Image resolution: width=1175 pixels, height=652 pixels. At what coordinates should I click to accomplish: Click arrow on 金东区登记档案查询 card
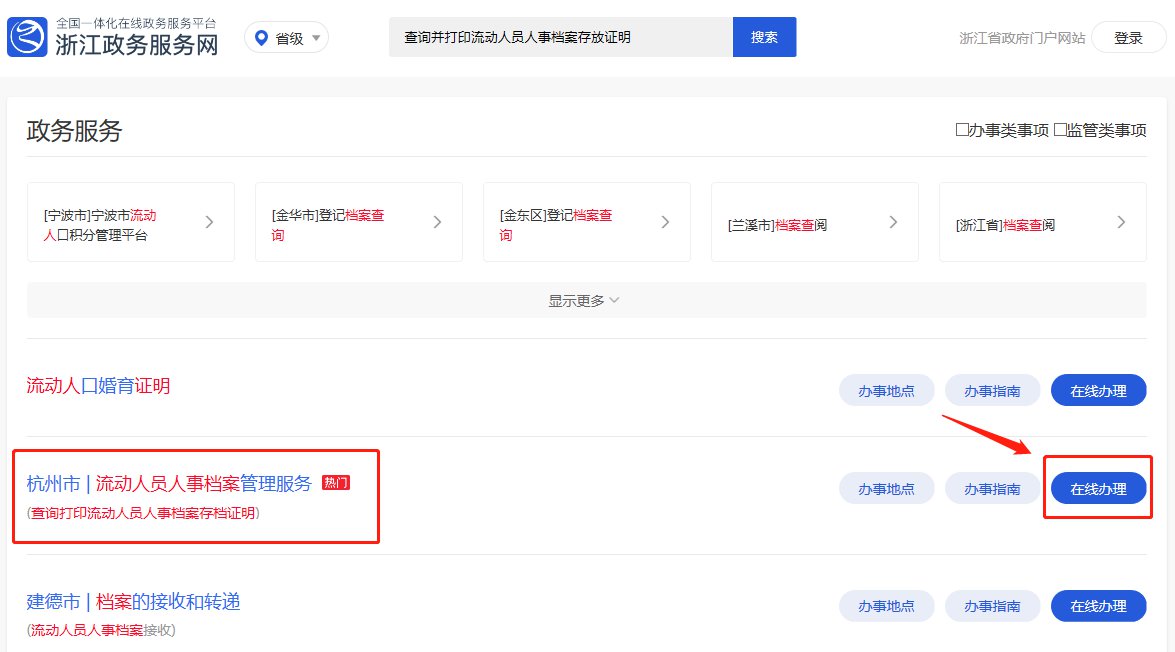665,222
